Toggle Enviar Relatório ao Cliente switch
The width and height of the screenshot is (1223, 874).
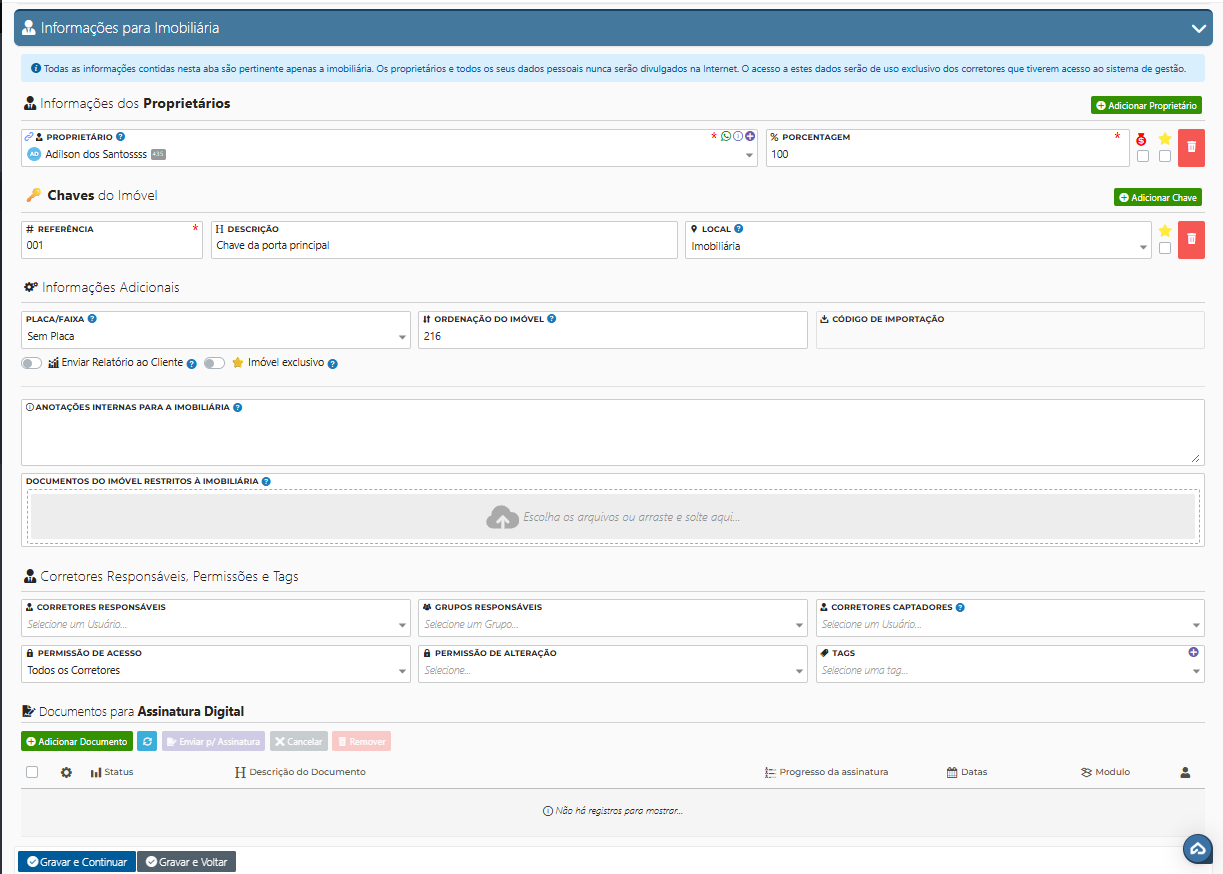[x=32, y=363]
